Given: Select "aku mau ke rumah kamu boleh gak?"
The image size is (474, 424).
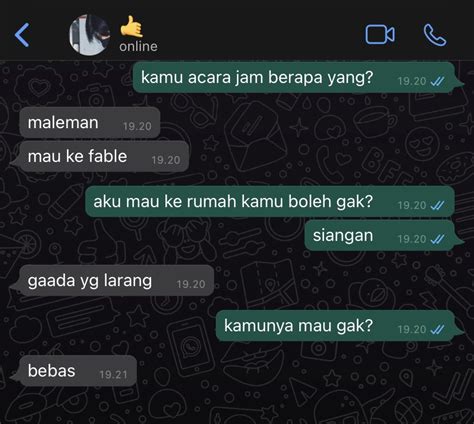Looking at the screenshot, I should click(270, 202).
